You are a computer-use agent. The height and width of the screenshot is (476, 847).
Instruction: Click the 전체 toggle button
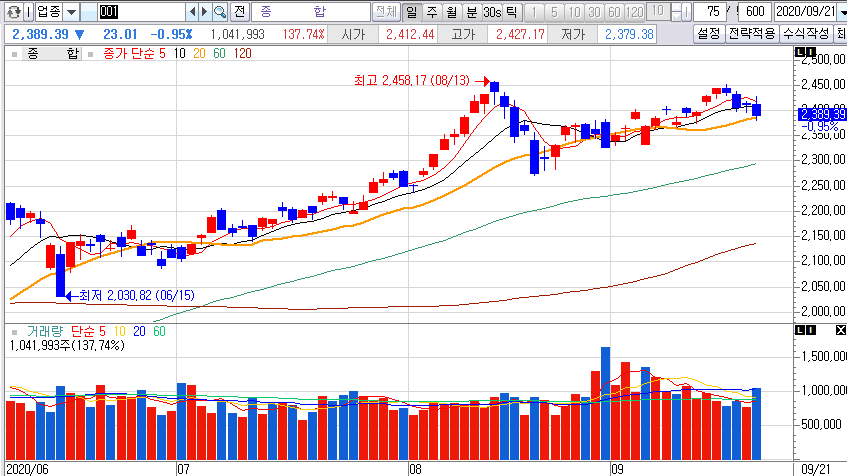point(386,11)
